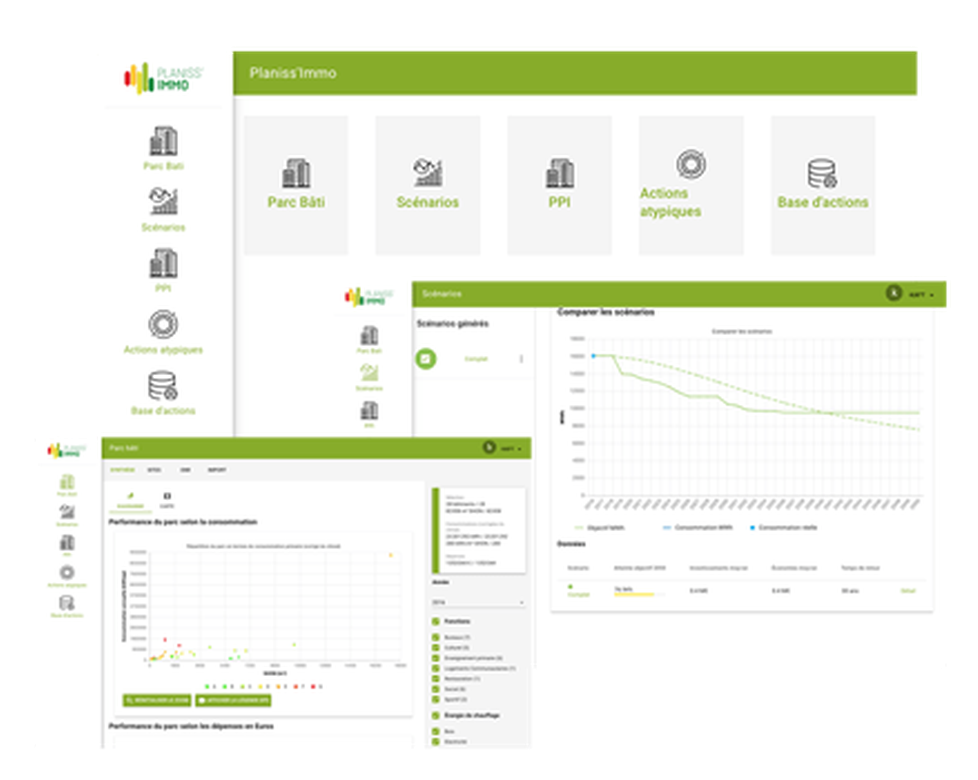Switch to the Sites tab in Parc bâti
The height and width of the screenshot is (780, 978).
tap(154, 469)
